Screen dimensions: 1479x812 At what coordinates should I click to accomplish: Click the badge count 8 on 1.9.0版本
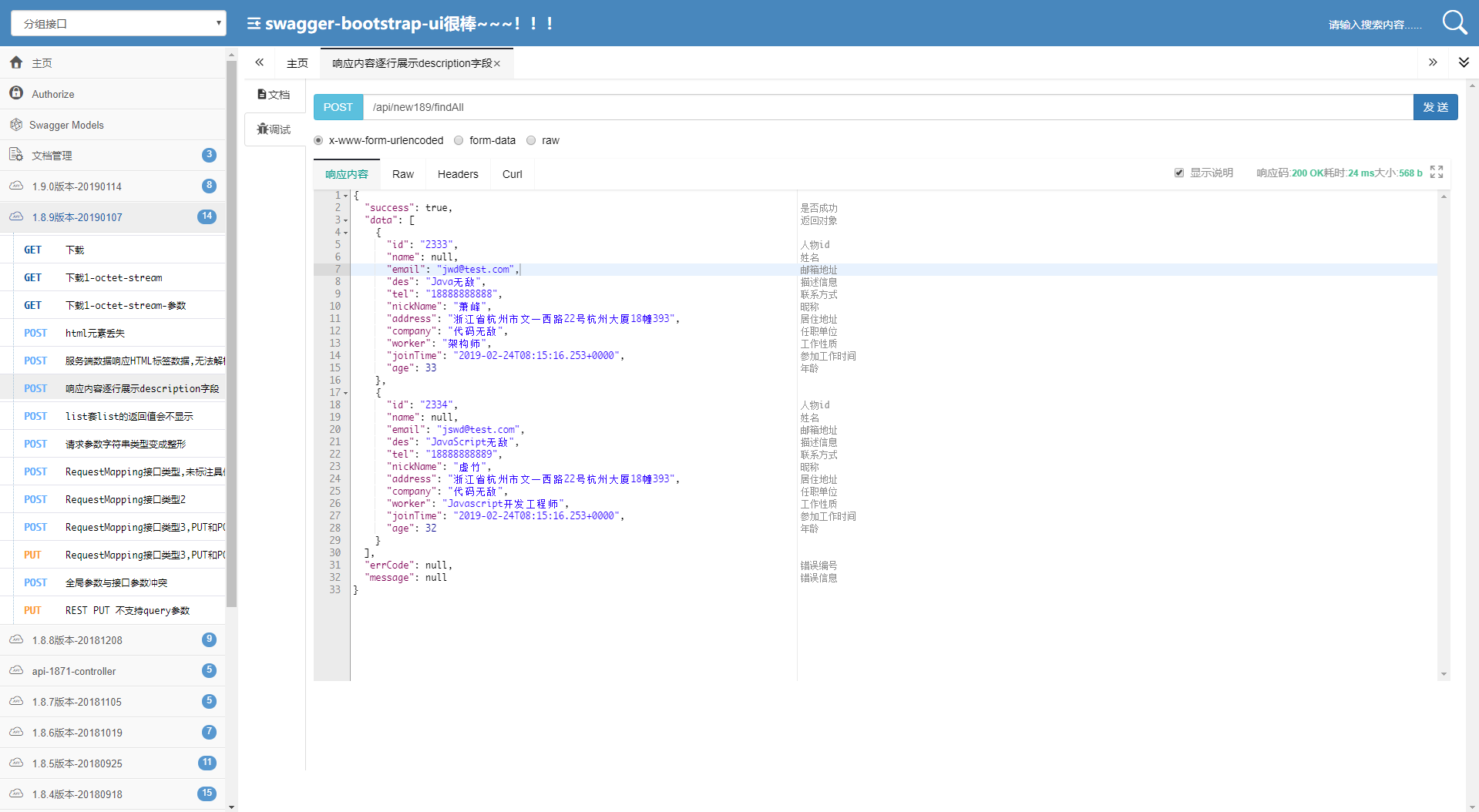tap(209, 186)
